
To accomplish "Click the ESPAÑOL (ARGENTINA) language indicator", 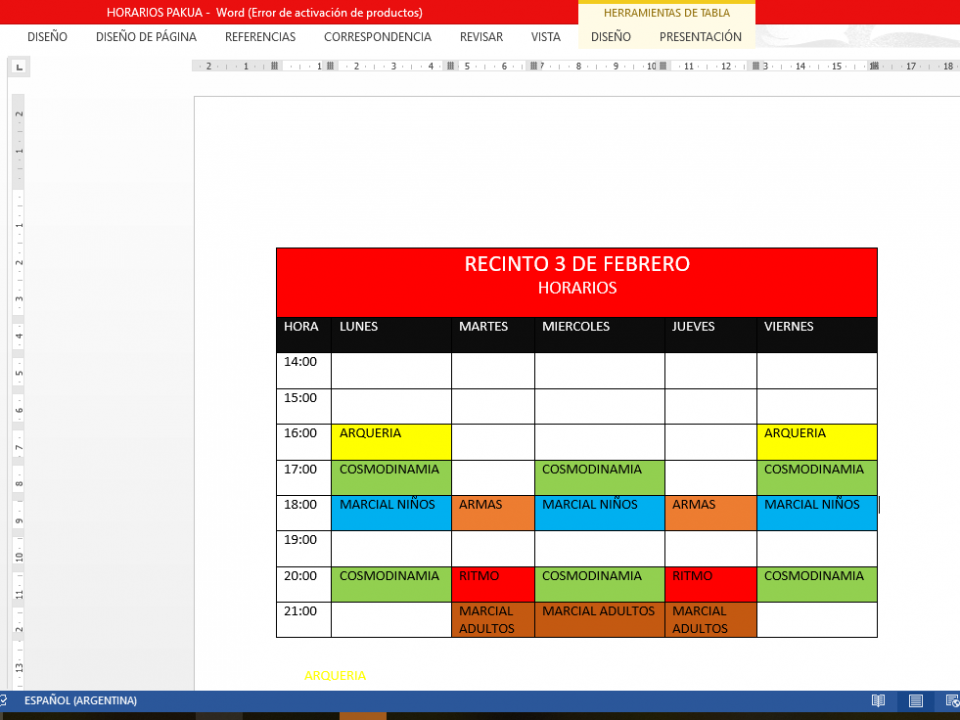I will 80,700.
